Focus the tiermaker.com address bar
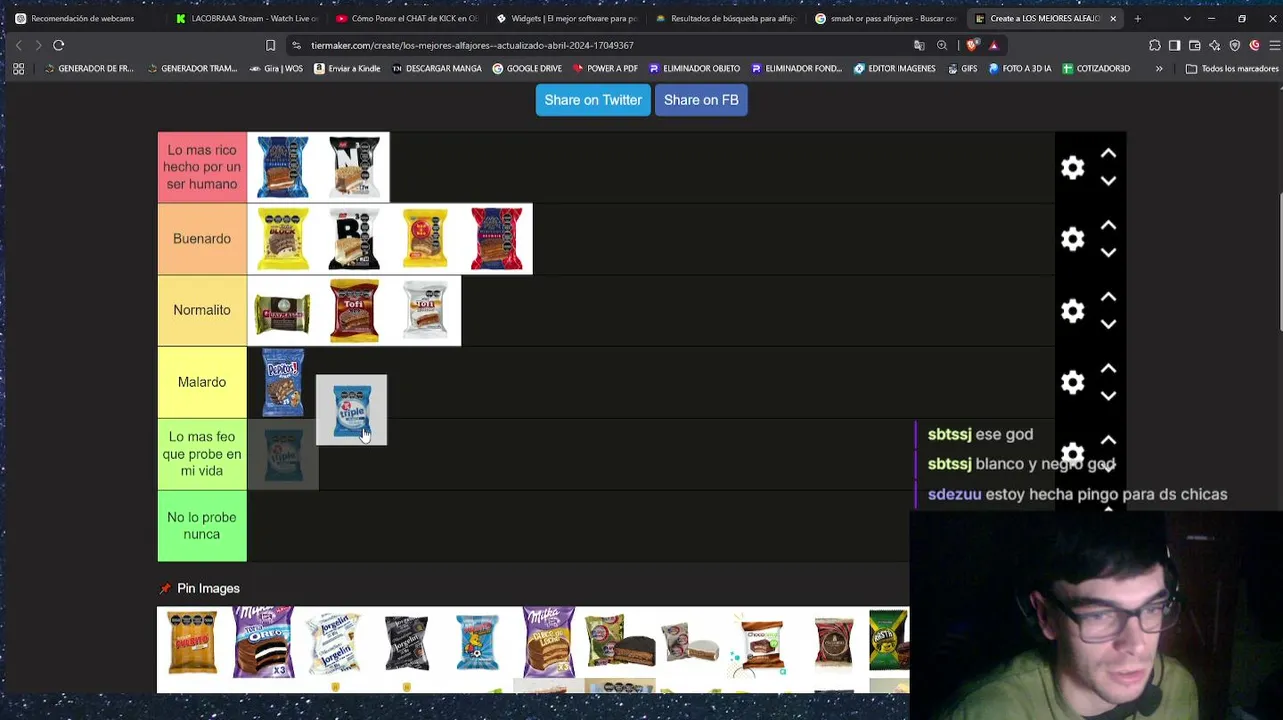 [472, 45]
